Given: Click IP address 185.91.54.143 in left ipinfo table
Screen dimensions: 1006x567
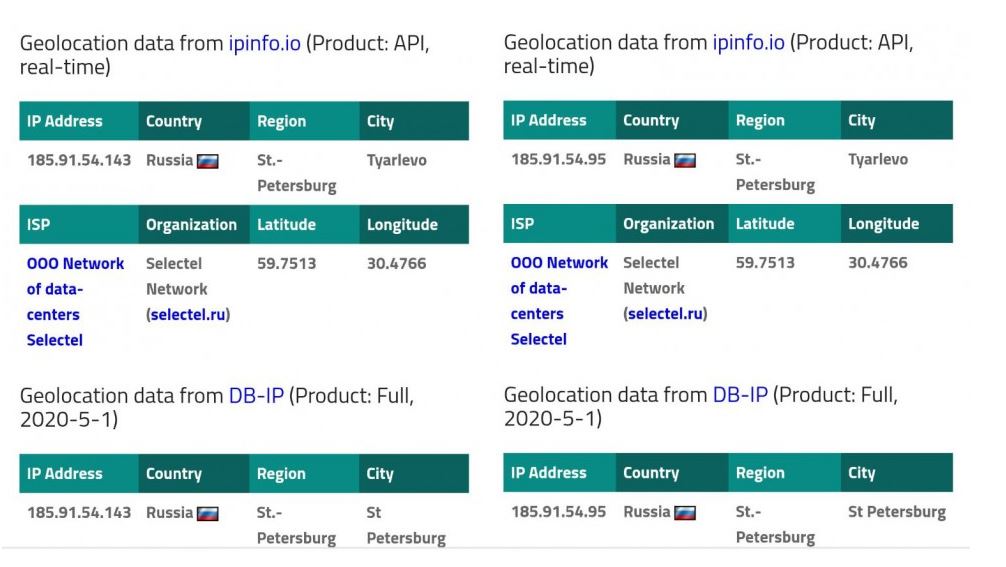Looking at the screenshot, I should point(79,160).
